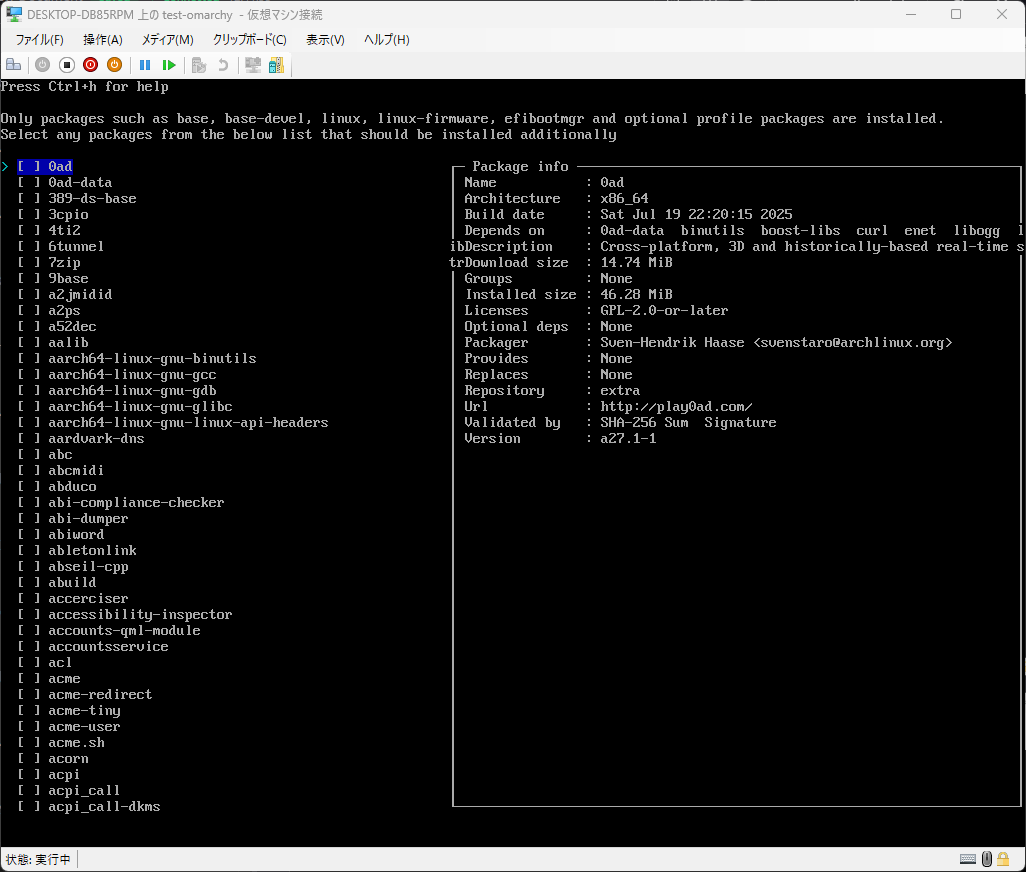Image resolution: width=1026 pixels, height=872 pixels.
Task: Select the 4ti2 list entry
Action: pyautogui.click(x=64, y=230)
